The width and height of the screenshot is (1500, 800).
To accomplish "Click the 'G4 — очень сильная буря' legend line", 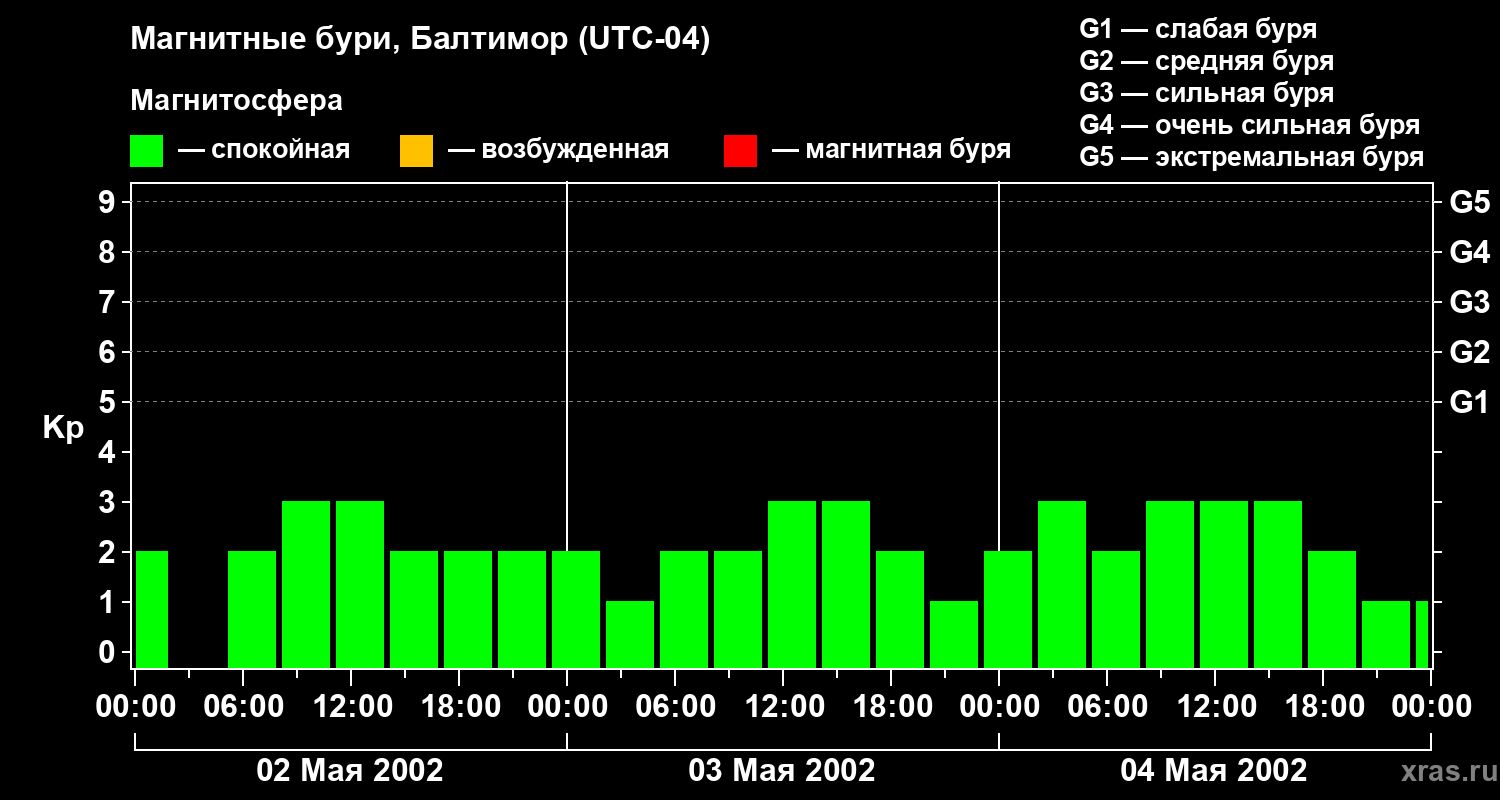I will click(x=1249, y=125).
